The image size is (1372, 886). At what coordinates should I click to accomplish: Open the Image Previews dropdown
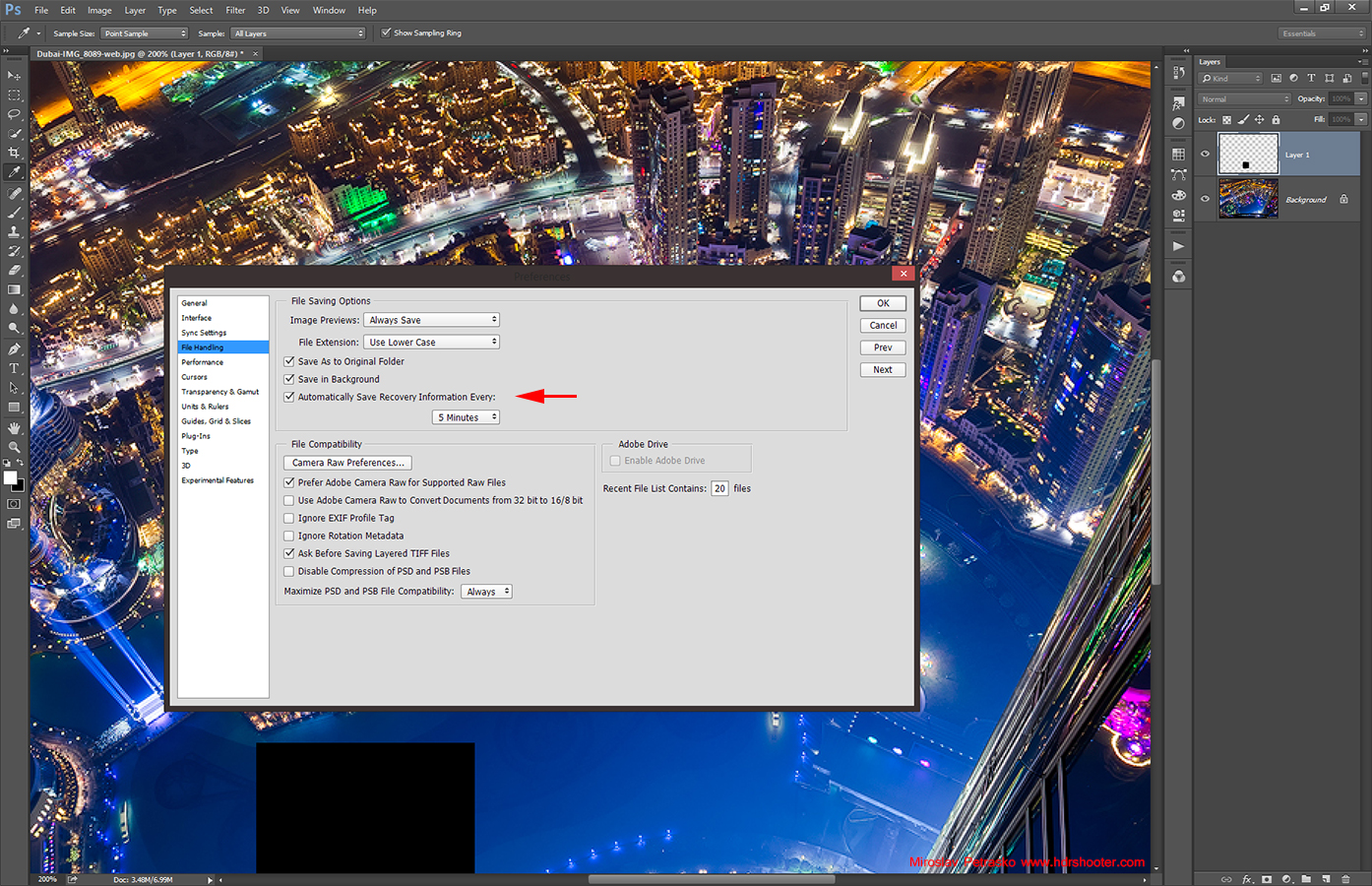click(x=432, y=320)
